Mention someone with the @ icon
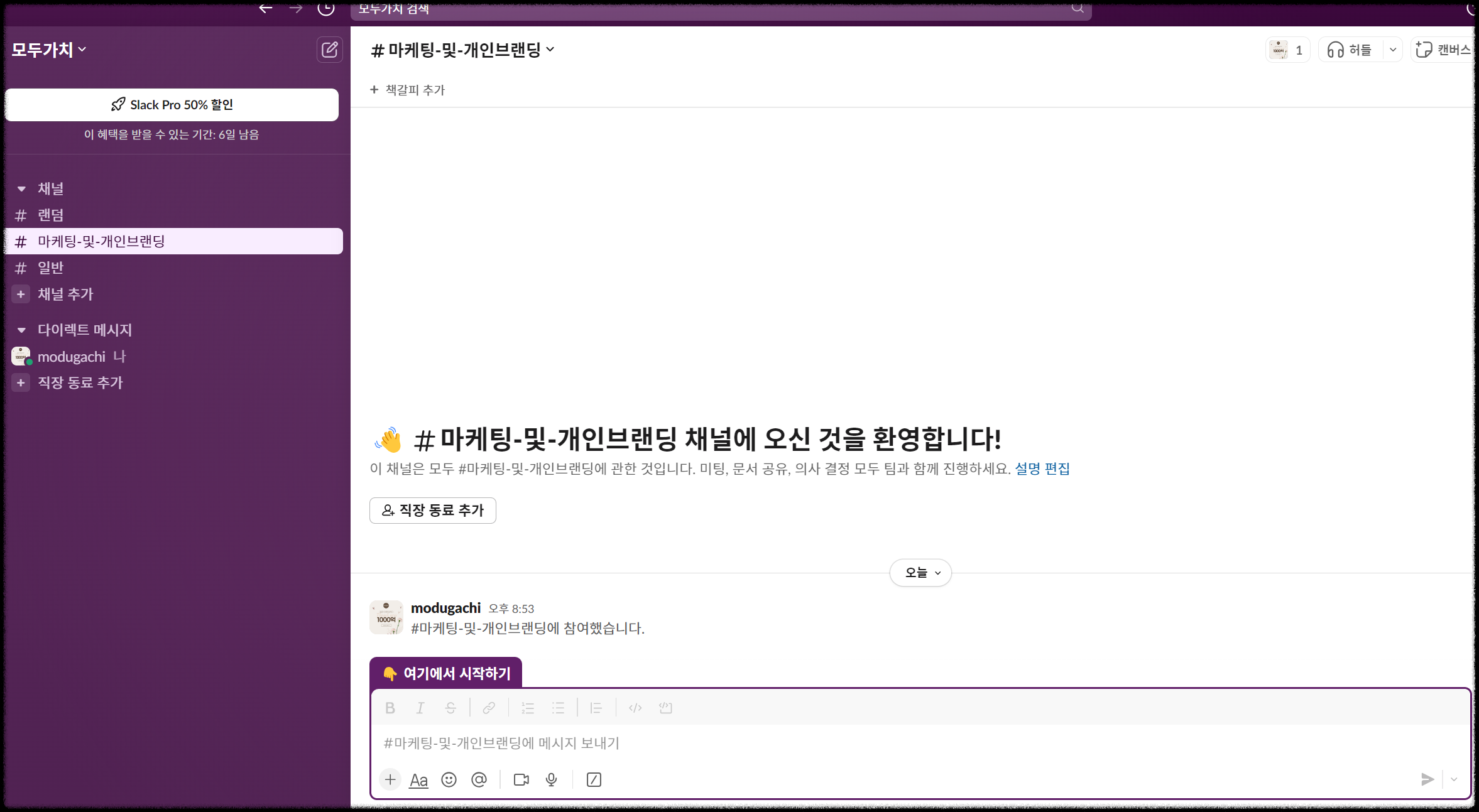 coord(480,779)
